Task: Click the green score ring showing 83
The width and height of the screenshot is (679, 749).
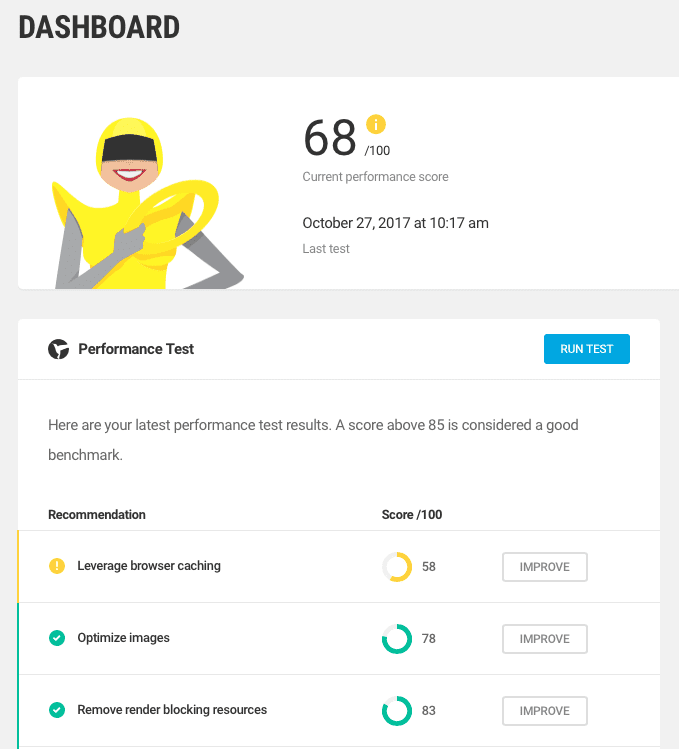Action: [397, 711]
